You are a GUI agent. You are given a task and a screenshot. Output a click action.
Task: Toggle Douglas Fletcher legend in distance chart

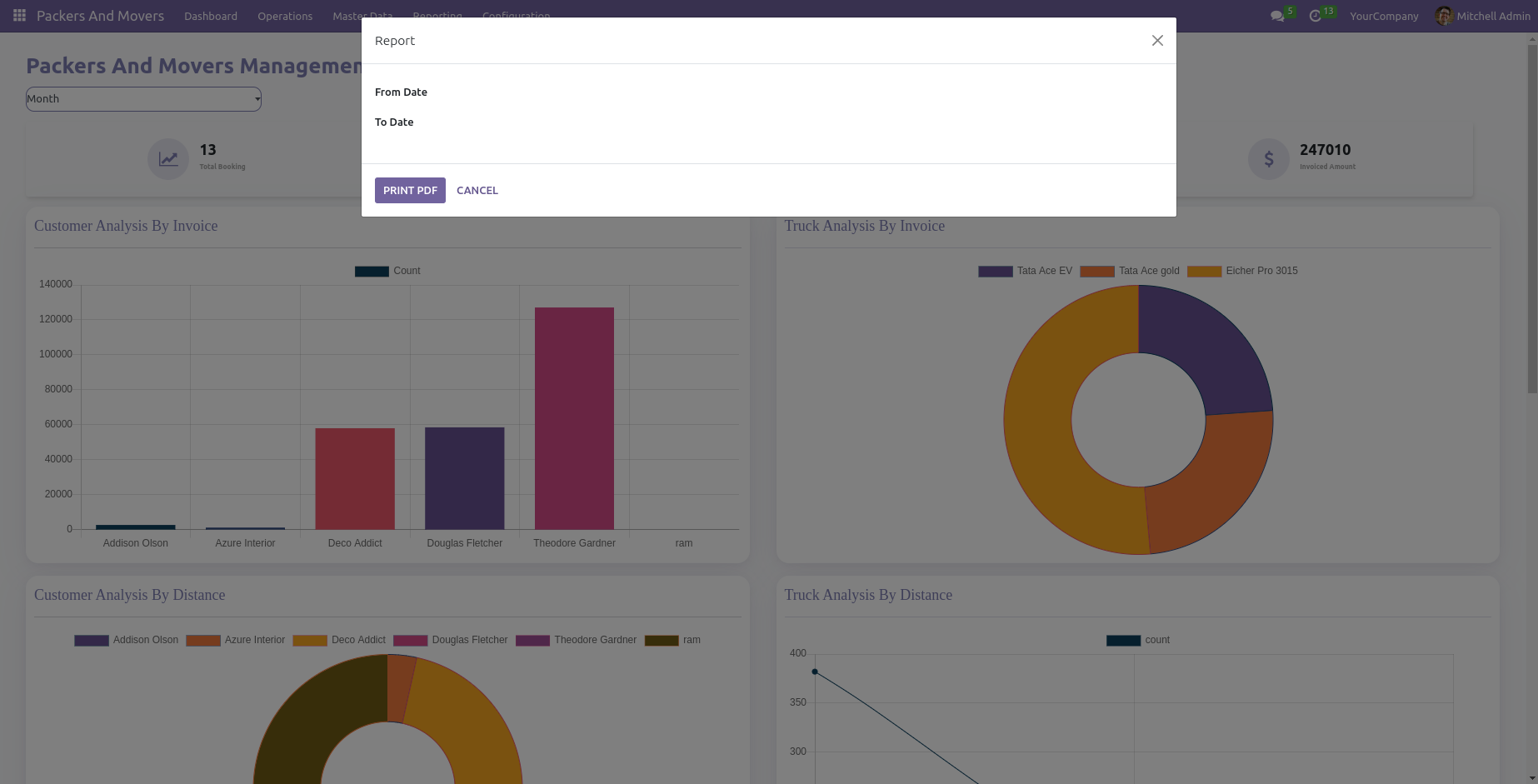(450, 640)
